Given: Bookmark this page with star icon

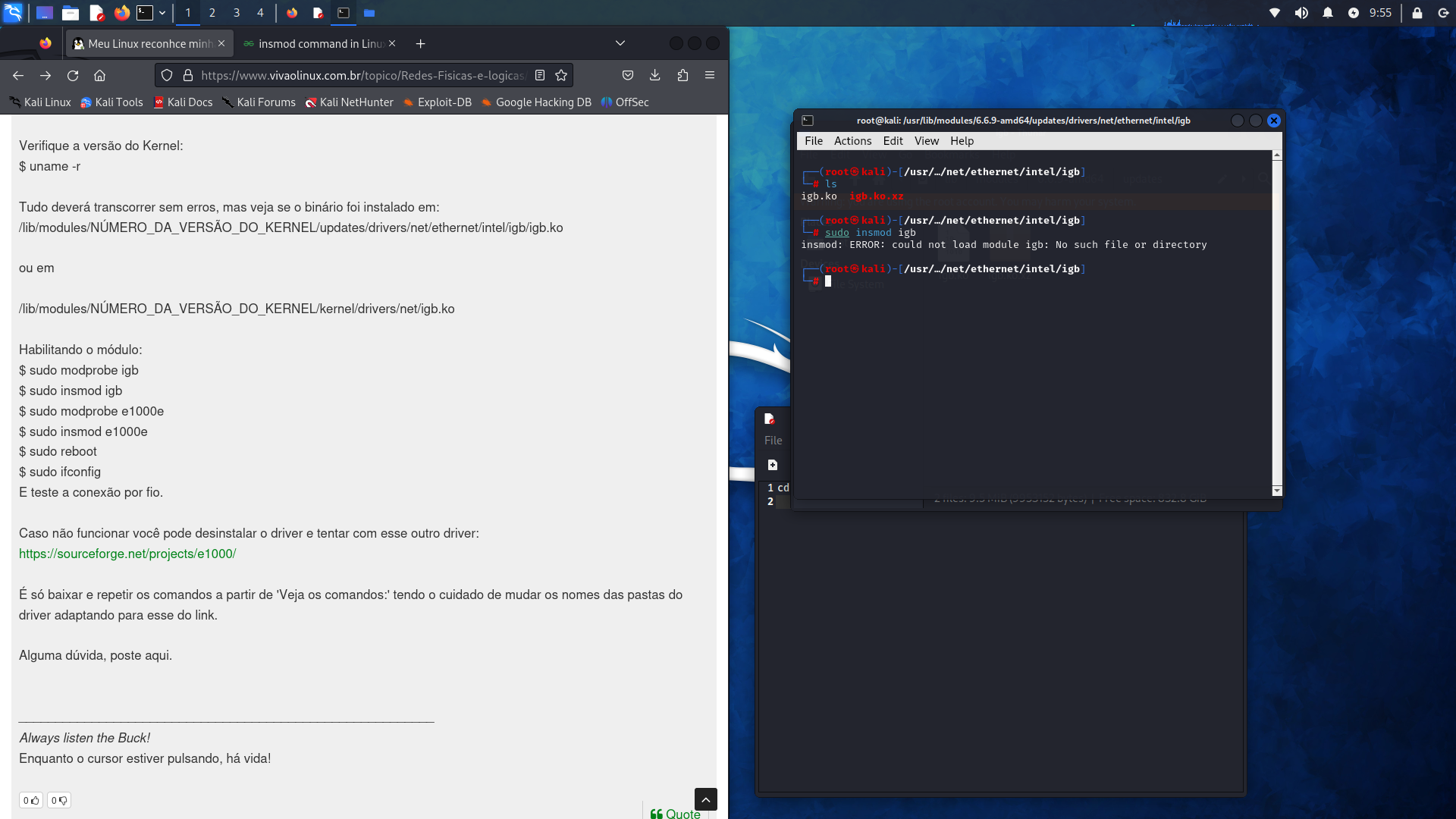Looking at the screenshot, I should 561,75.
